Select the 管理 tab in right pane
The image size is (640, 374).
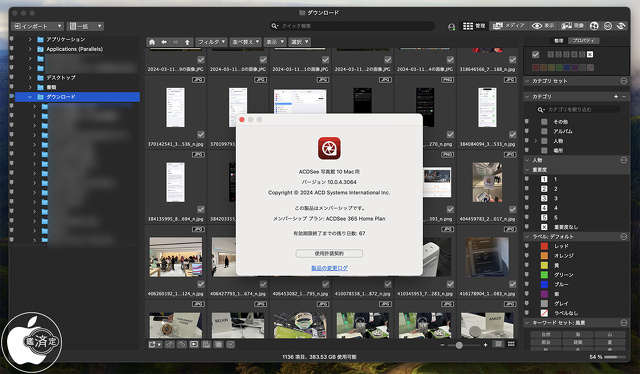(558, 40)
